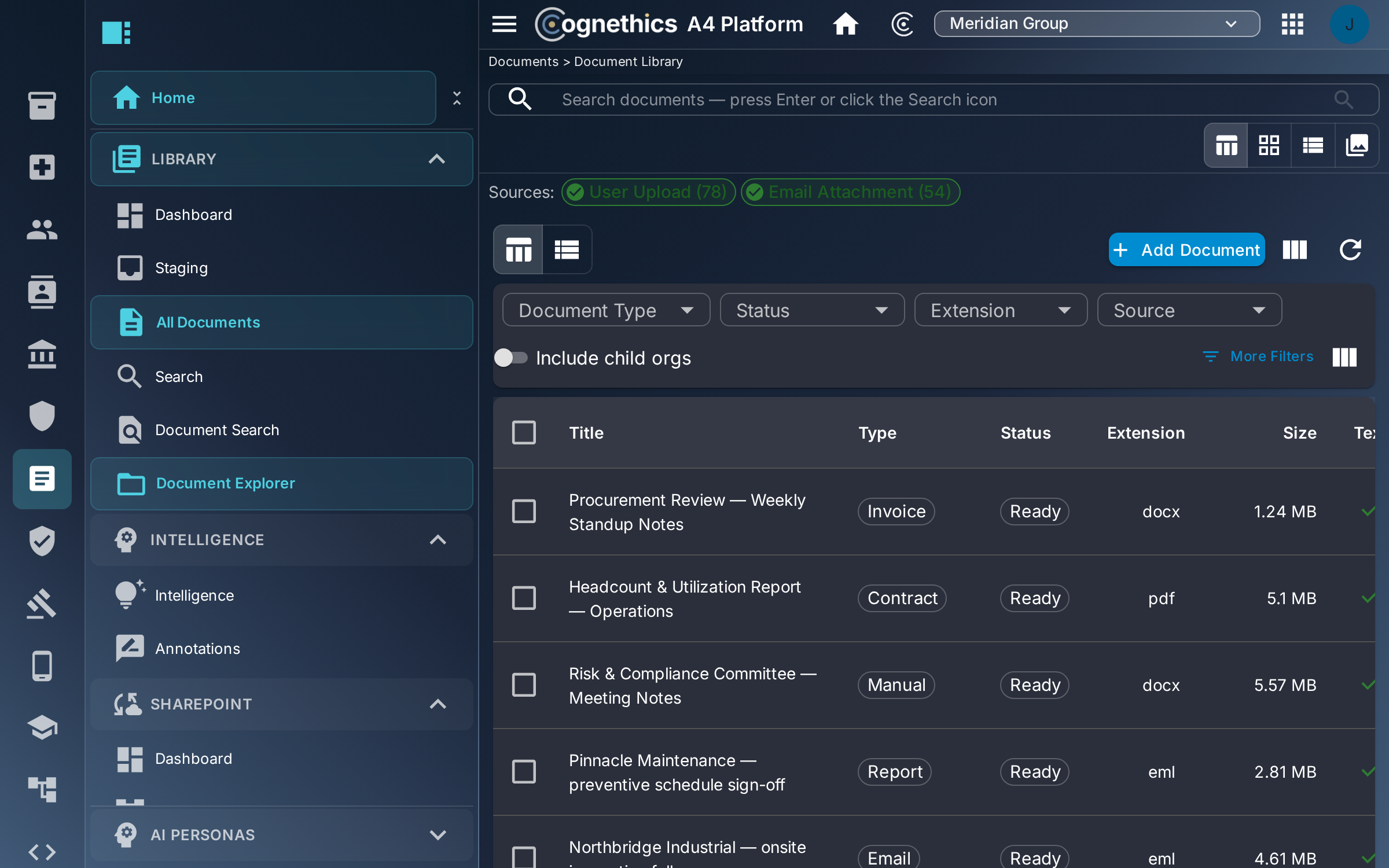
Task: Click the refresh icon beside Add Document
Action: pos(1350,250)
